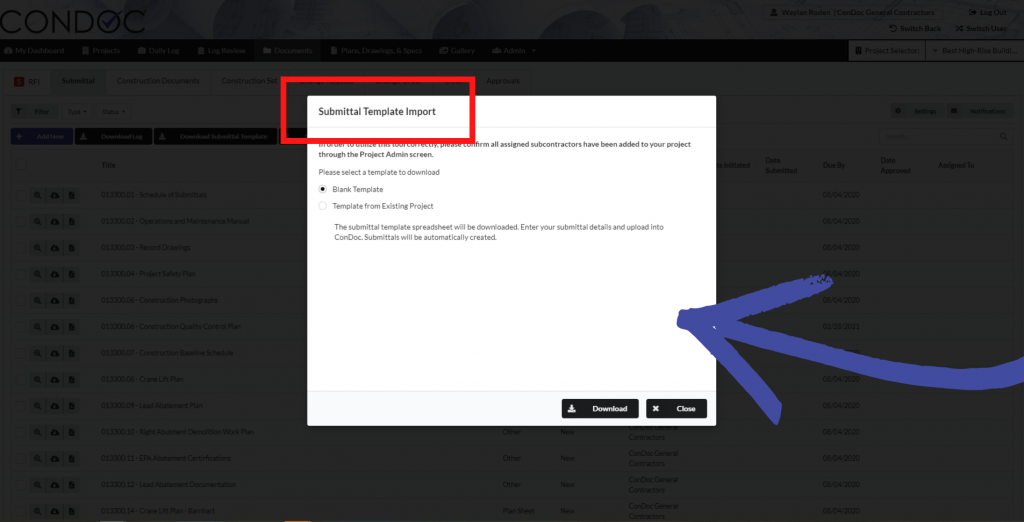Click the 02/28/2021 due date cell
The width and height of the screenshot is (1024, 522).
839,327
